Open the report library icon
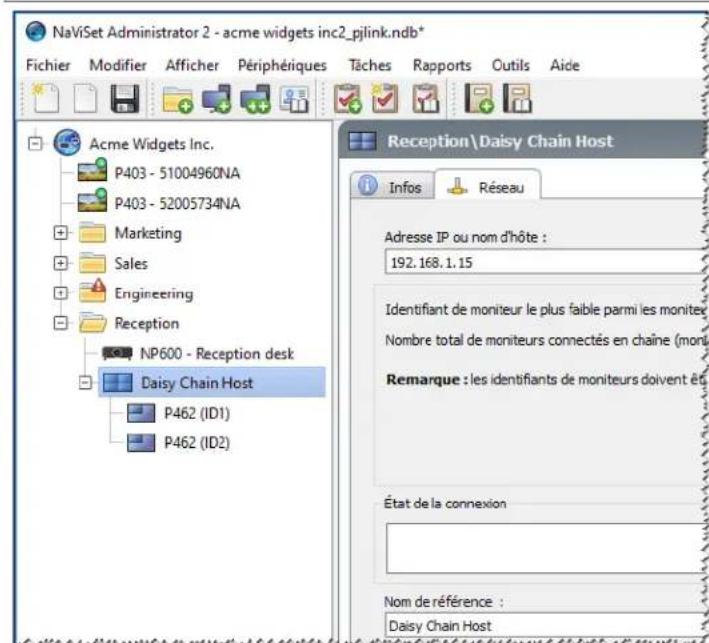709x643 pixels. coord(517,98)
